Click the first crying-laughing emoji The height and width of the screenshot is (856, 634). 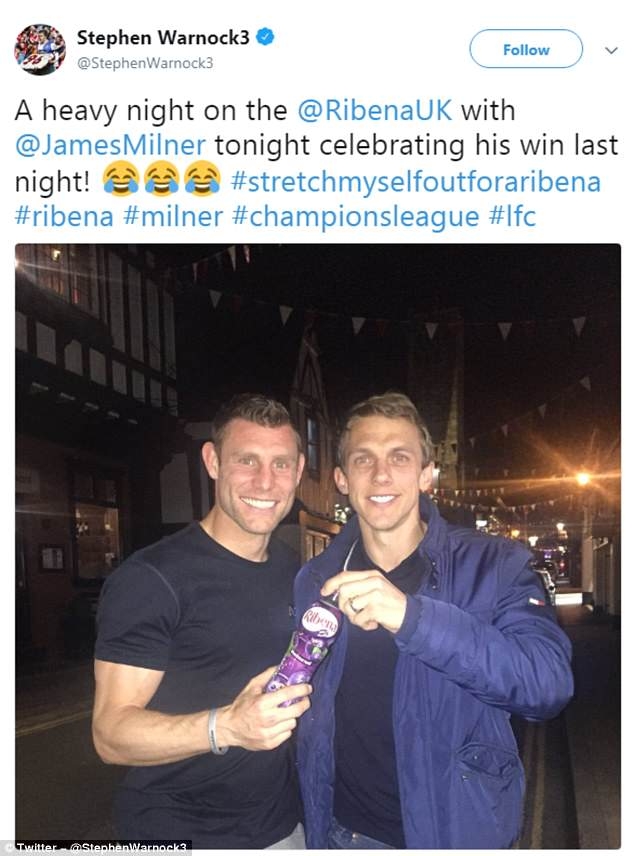pyautogui.click(x=121, y=179)
